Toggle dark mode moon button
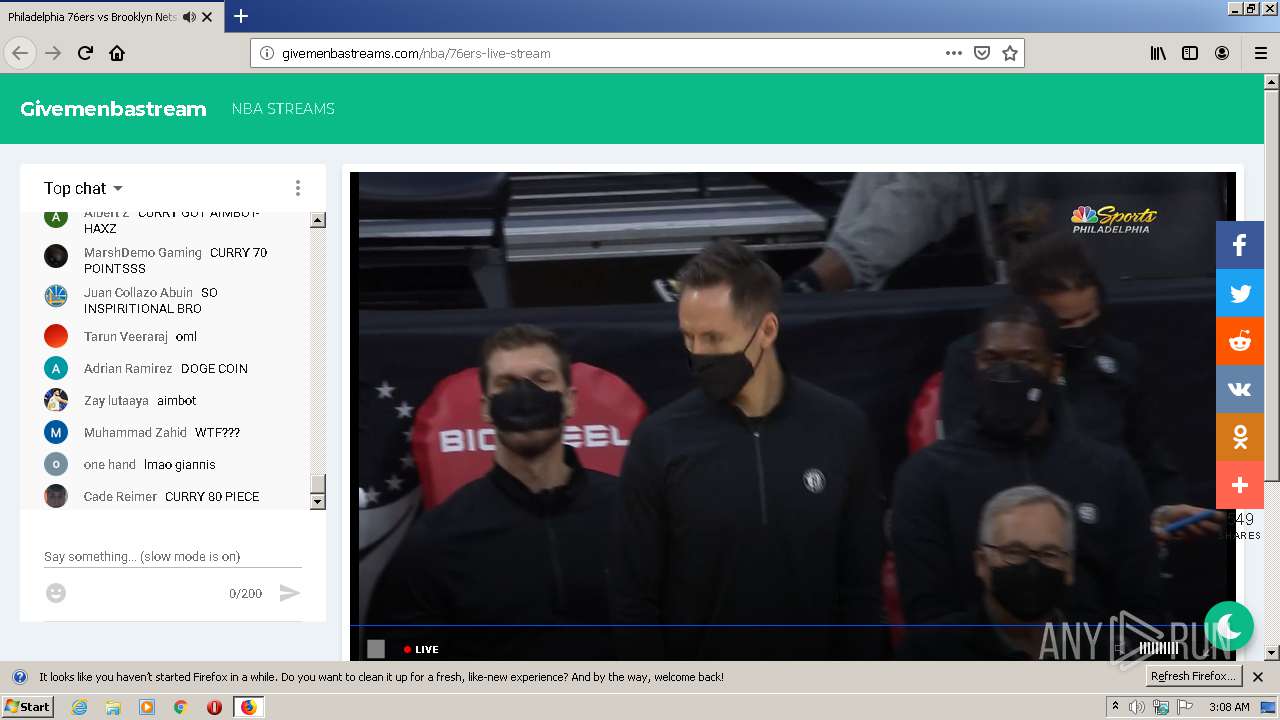This screenshot has width=1280, height=720. (x=1229, y=626)
